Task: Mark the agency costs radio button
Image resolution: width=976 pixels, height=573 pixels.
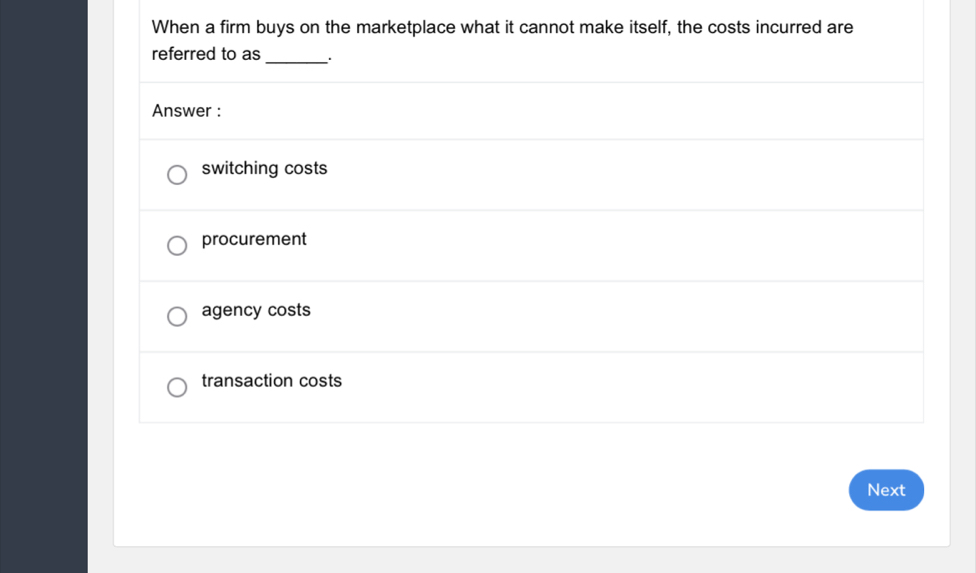Action: [x=177, y=317]
